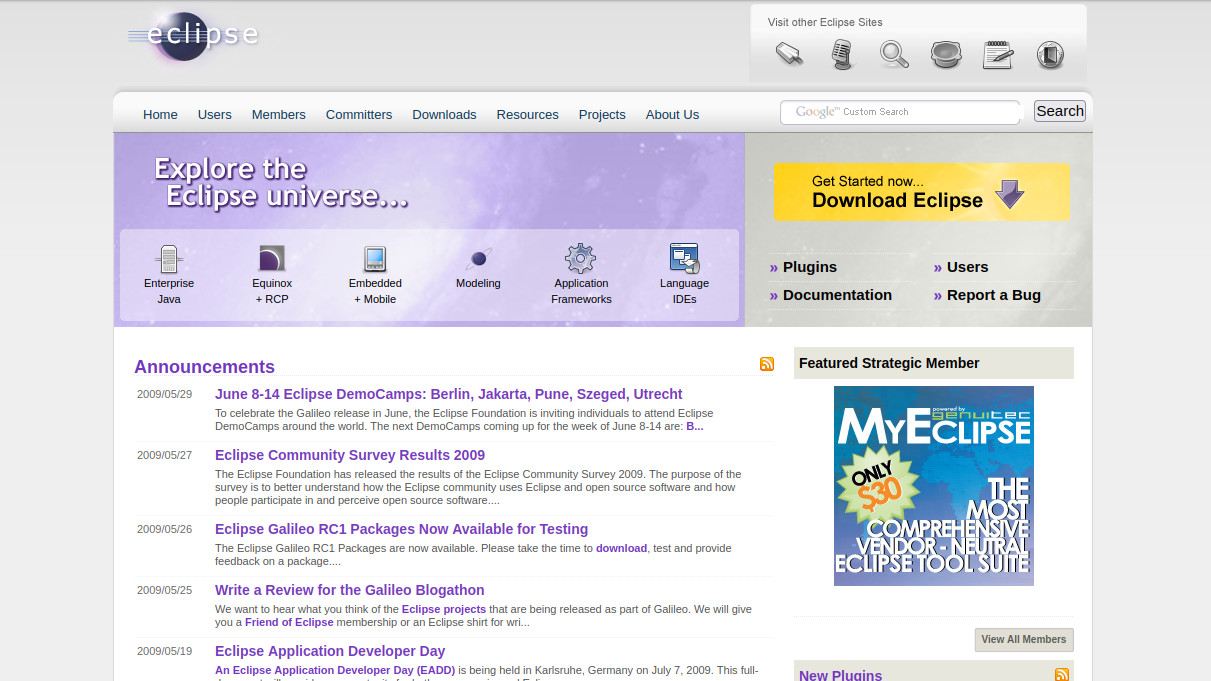Click the MyEclipse advertisement banner
This screenshot has height=681, width=1211.
click(934, 486)
